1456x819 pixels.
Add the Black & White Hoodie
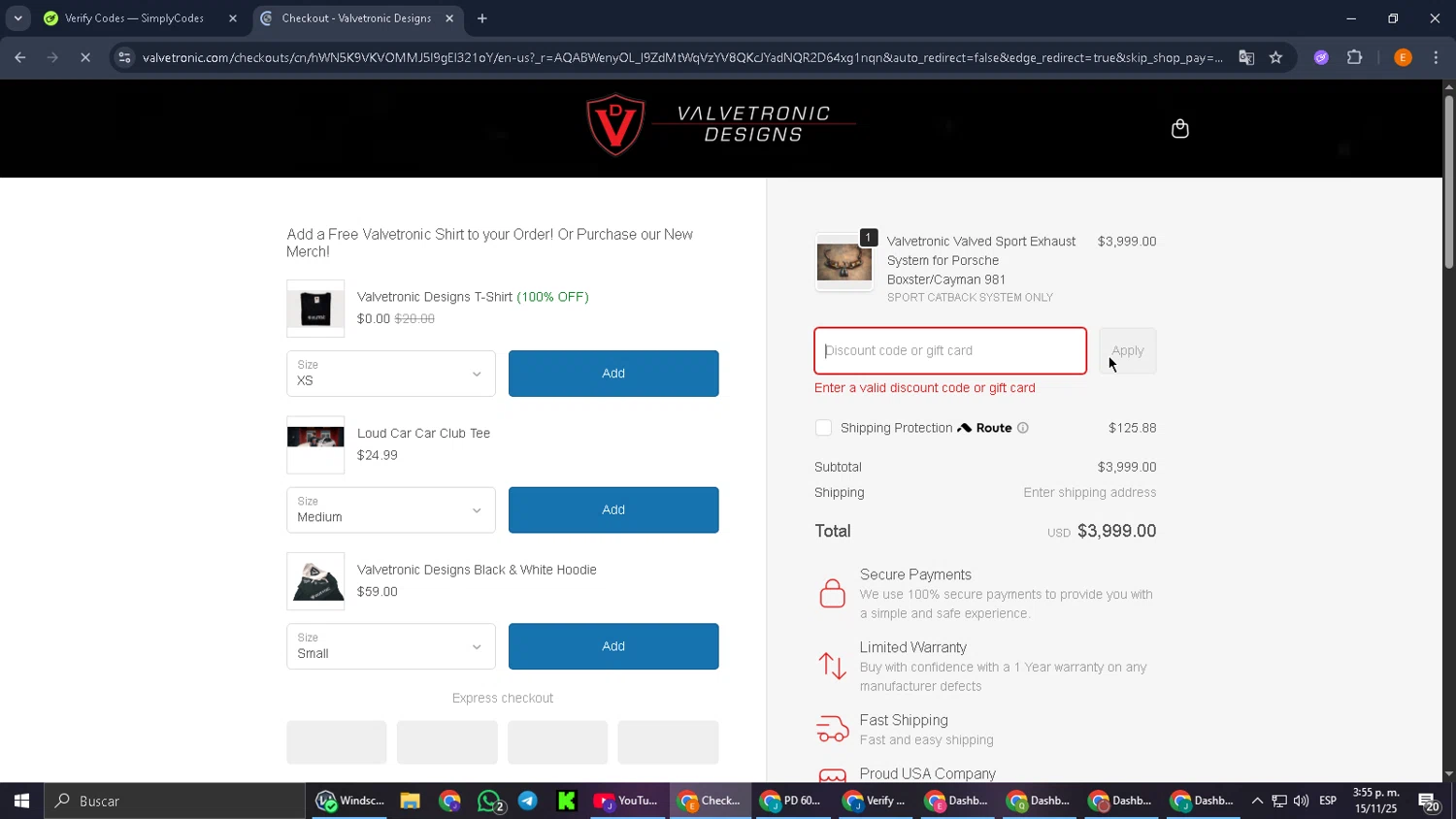coord(613,646)
